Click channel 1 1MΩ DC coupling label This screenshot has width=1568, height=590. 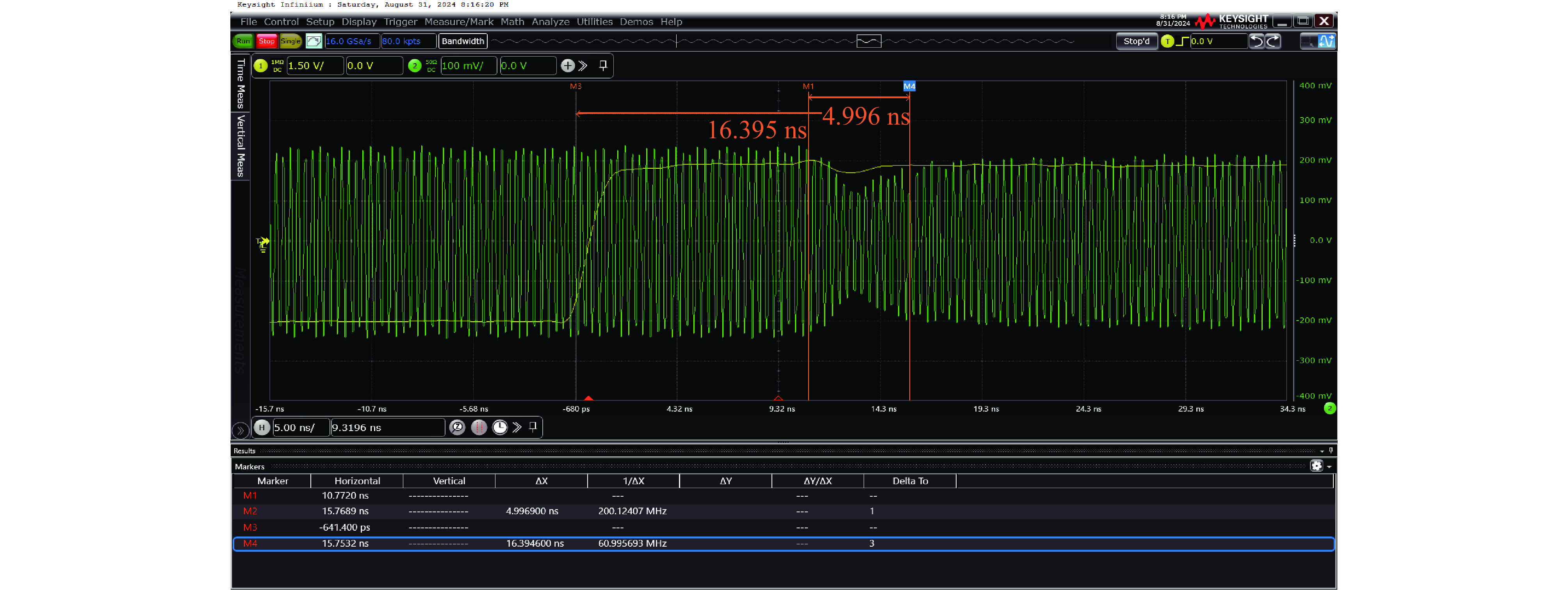pos(277,66)
